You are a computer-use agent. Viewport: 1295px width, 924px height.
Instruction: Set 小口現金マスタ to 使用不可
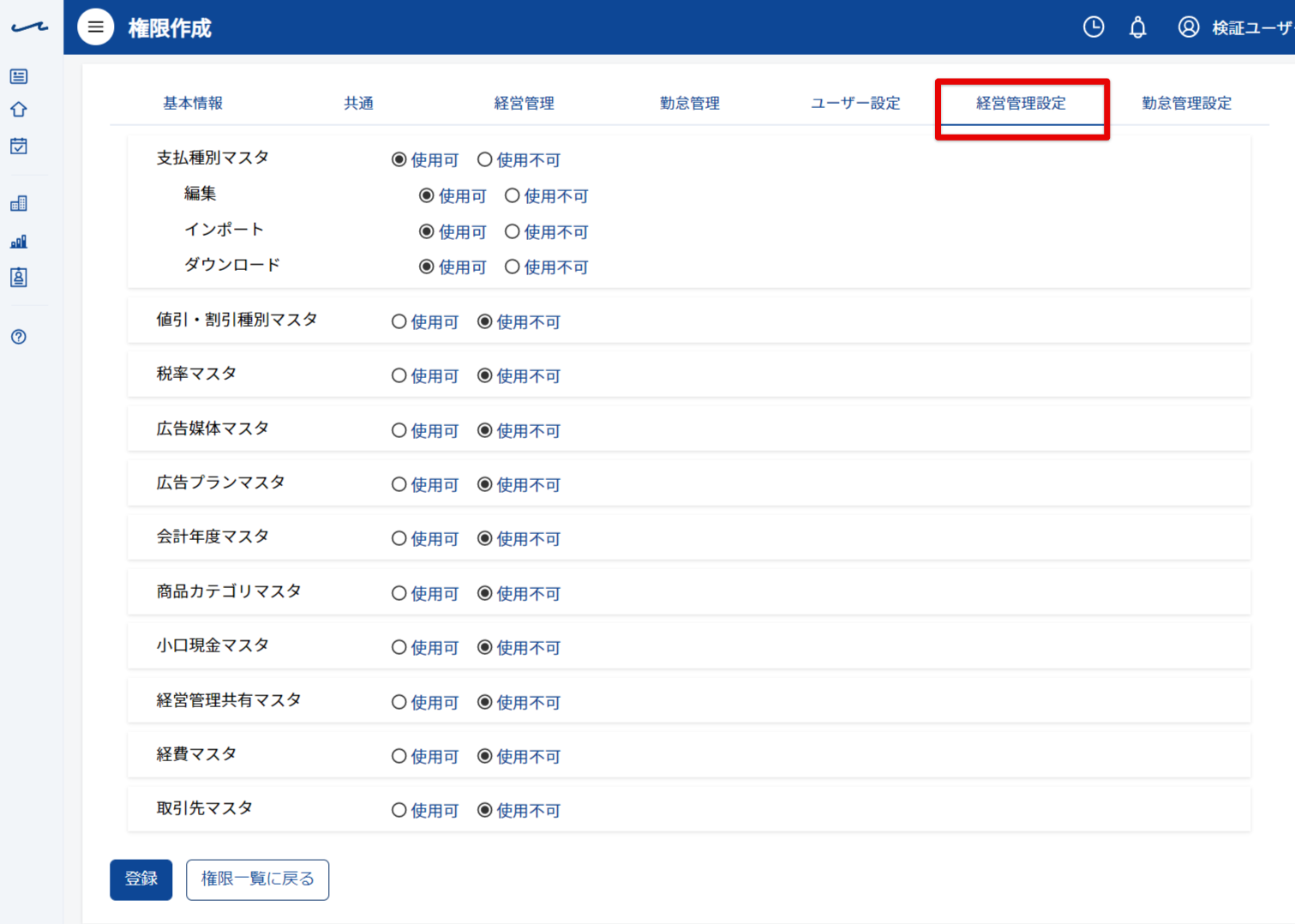(x=485, y=647)
